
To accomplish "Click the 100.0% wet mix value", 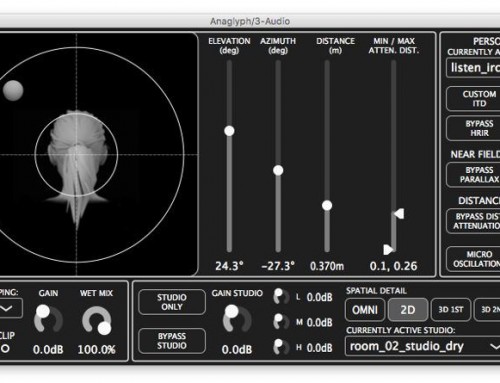I will [x=97, y=349].
